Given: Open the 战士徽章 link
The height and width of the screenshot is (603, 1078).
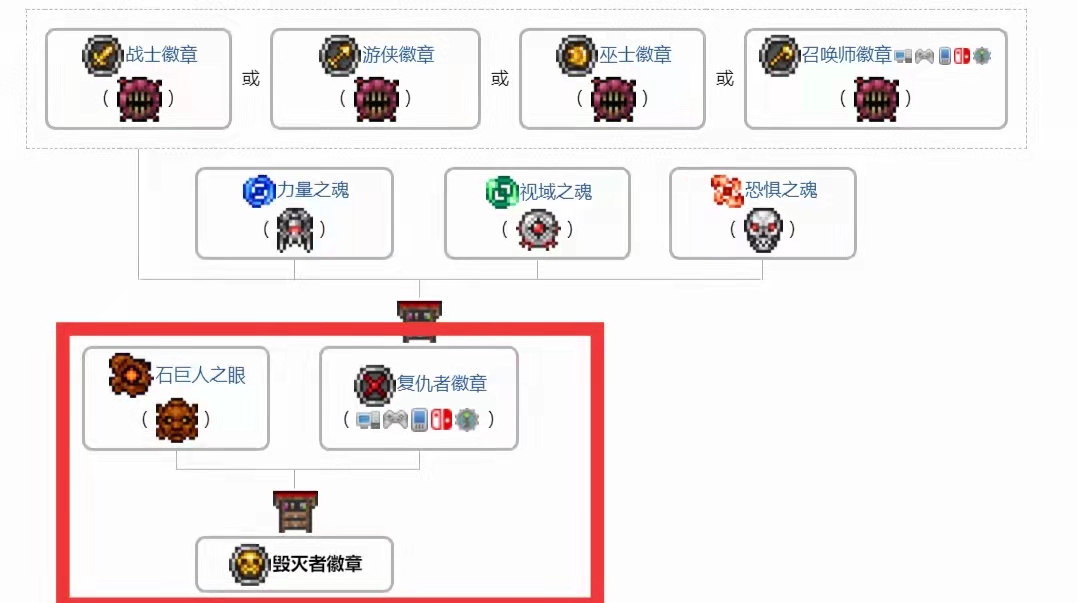Looking at the screenshot, I should pyautogui.click(x=162, y=55).
